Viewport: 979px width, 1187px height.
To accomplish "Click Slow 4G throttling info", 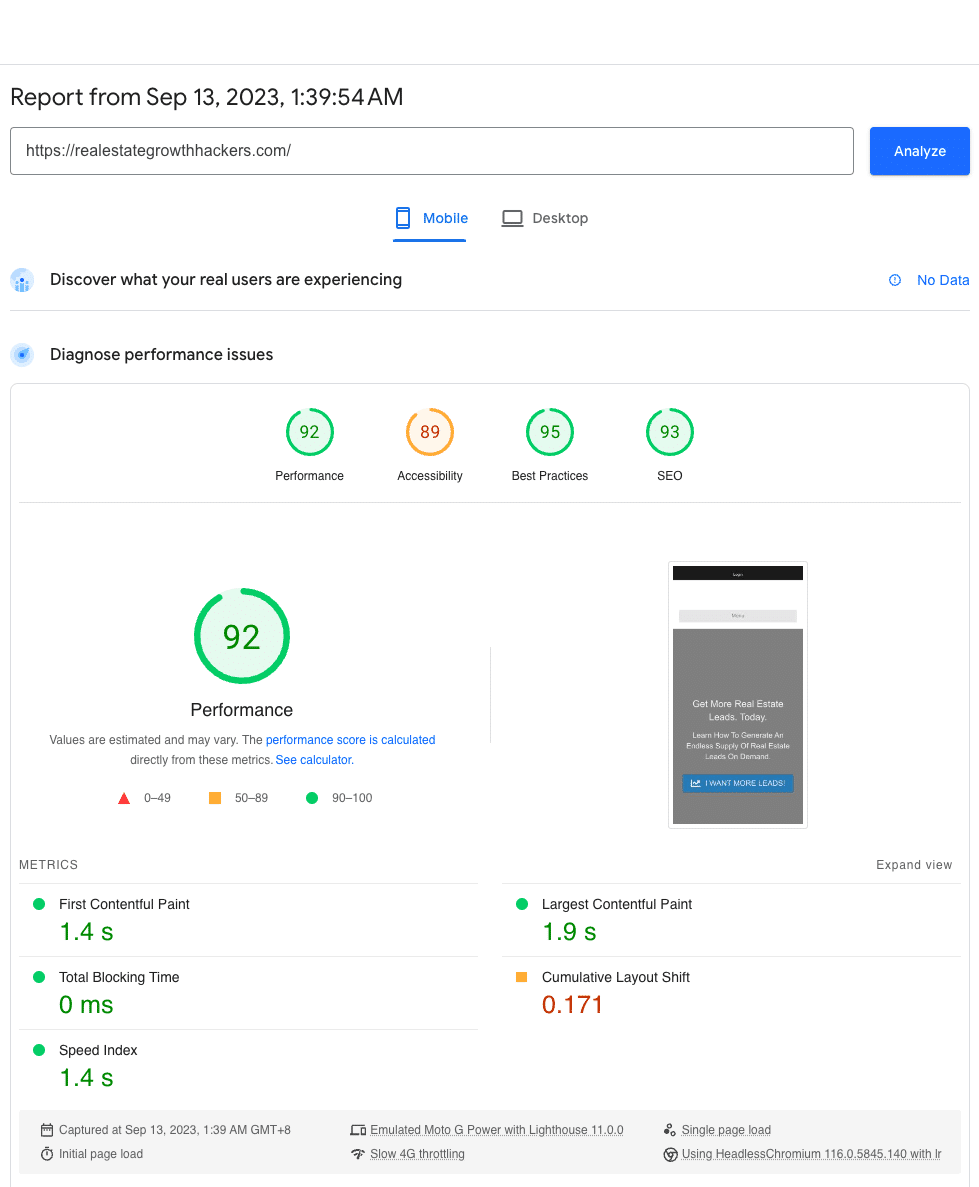I will [417, 1154].
